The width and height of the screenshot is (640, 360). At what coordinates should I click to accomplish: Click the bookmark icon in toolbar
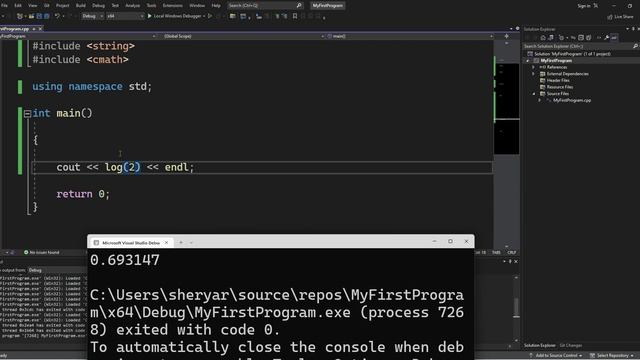coord(295,16)
